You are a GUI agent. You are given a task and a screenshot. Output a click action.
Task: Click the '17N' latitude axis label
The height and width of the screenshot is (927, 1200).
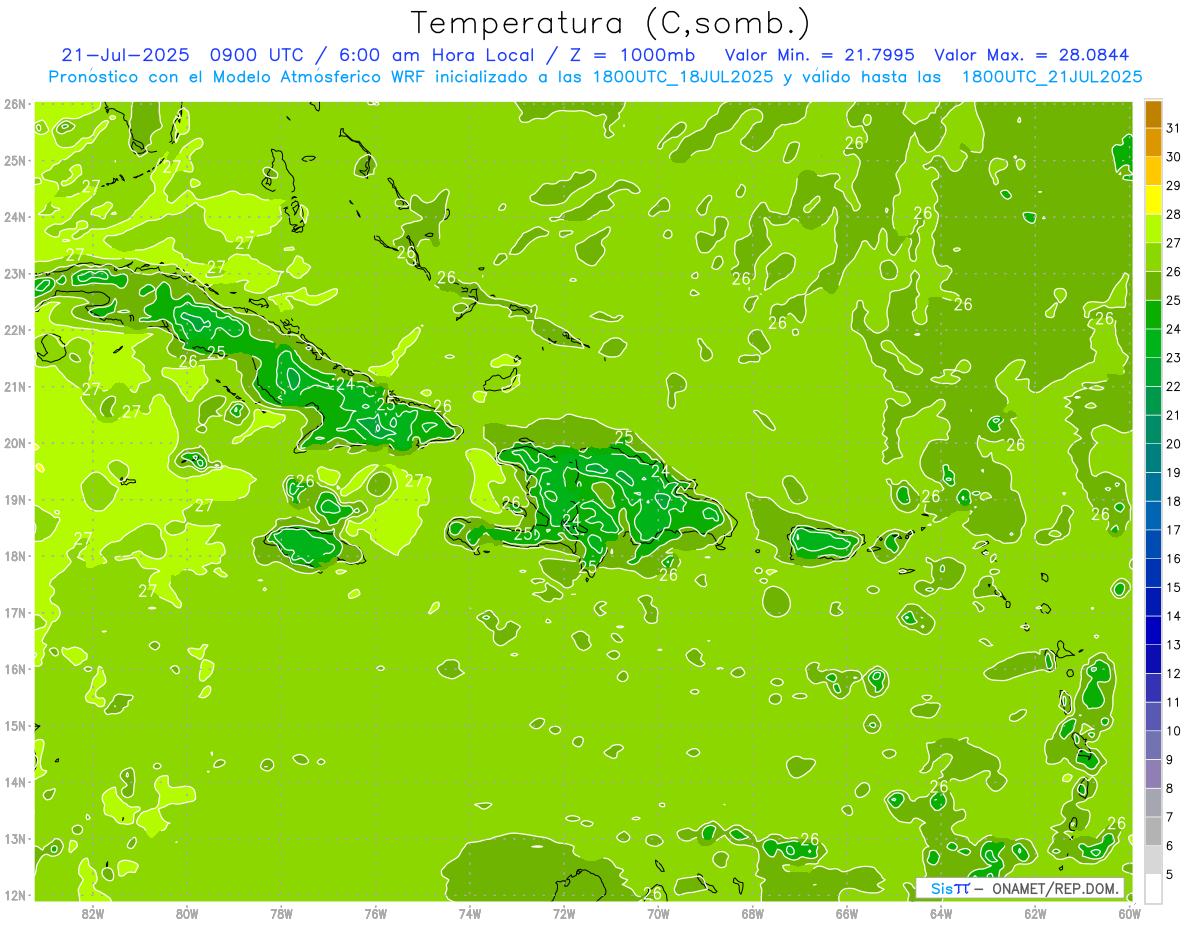(15, 612)
